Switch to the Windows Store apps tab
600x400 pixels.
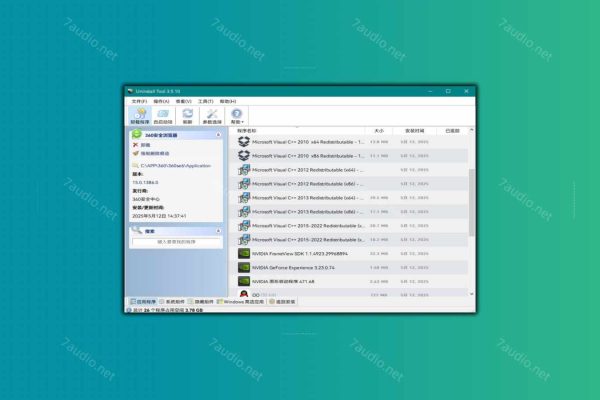[x=244, y=301]
